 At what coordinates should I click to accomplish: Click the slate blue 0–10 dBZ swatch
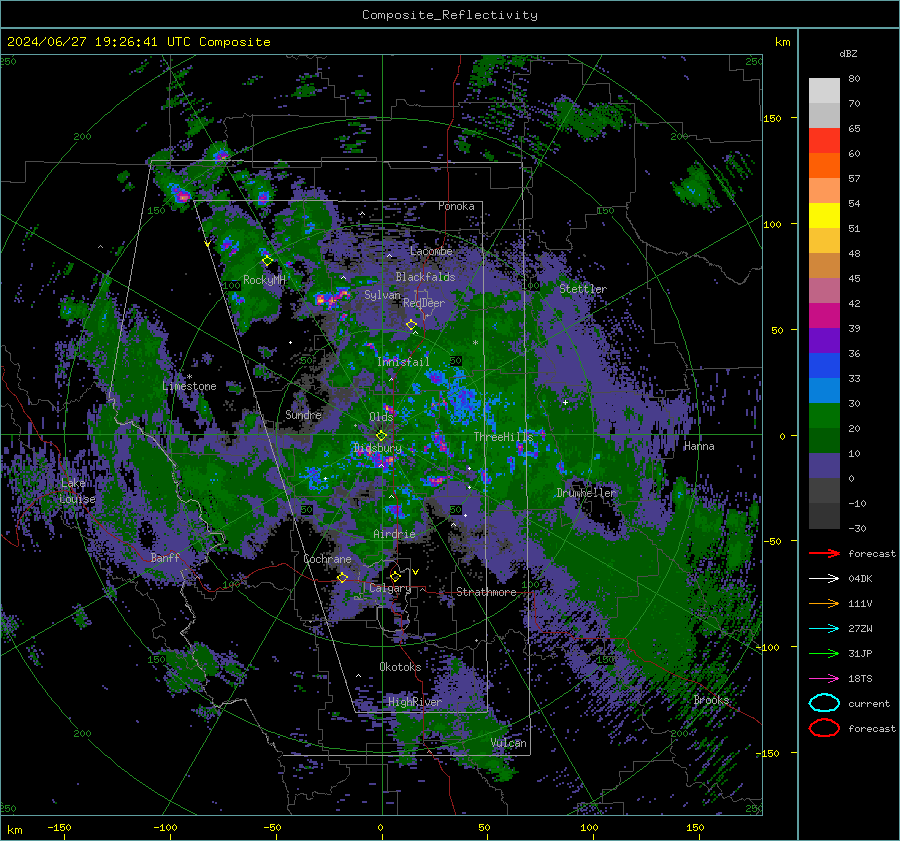(x=824, y=466)
